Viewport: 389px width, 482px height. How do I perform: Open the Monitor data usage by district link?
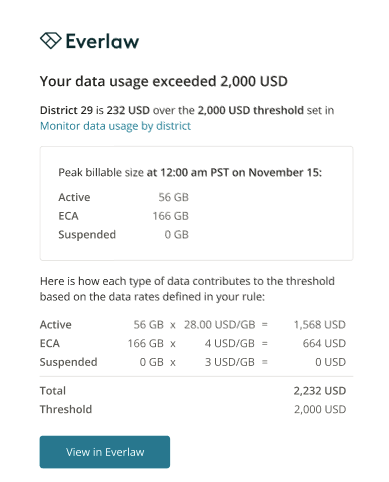115,126
